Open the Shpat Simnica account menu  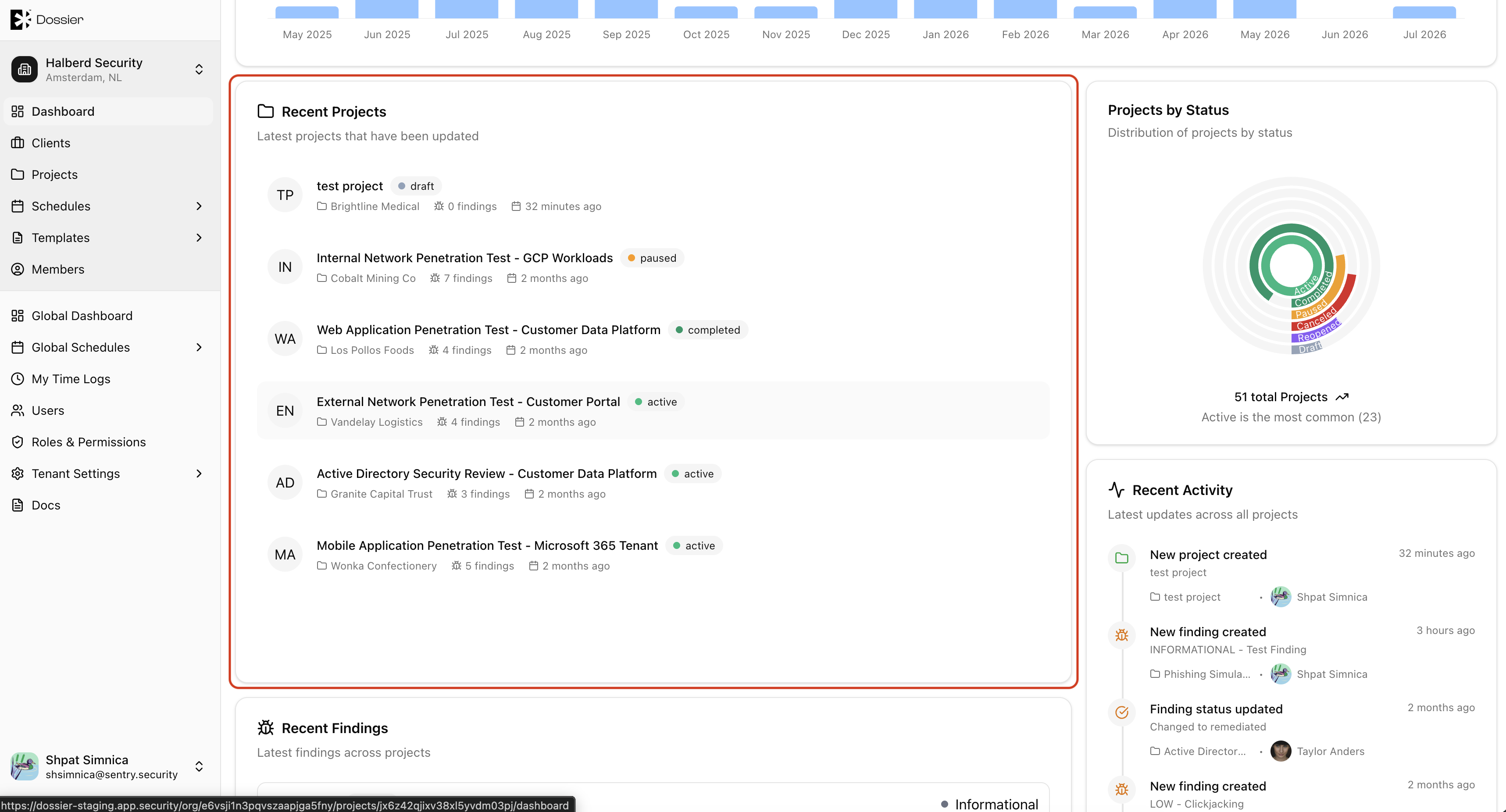[109, 766]
